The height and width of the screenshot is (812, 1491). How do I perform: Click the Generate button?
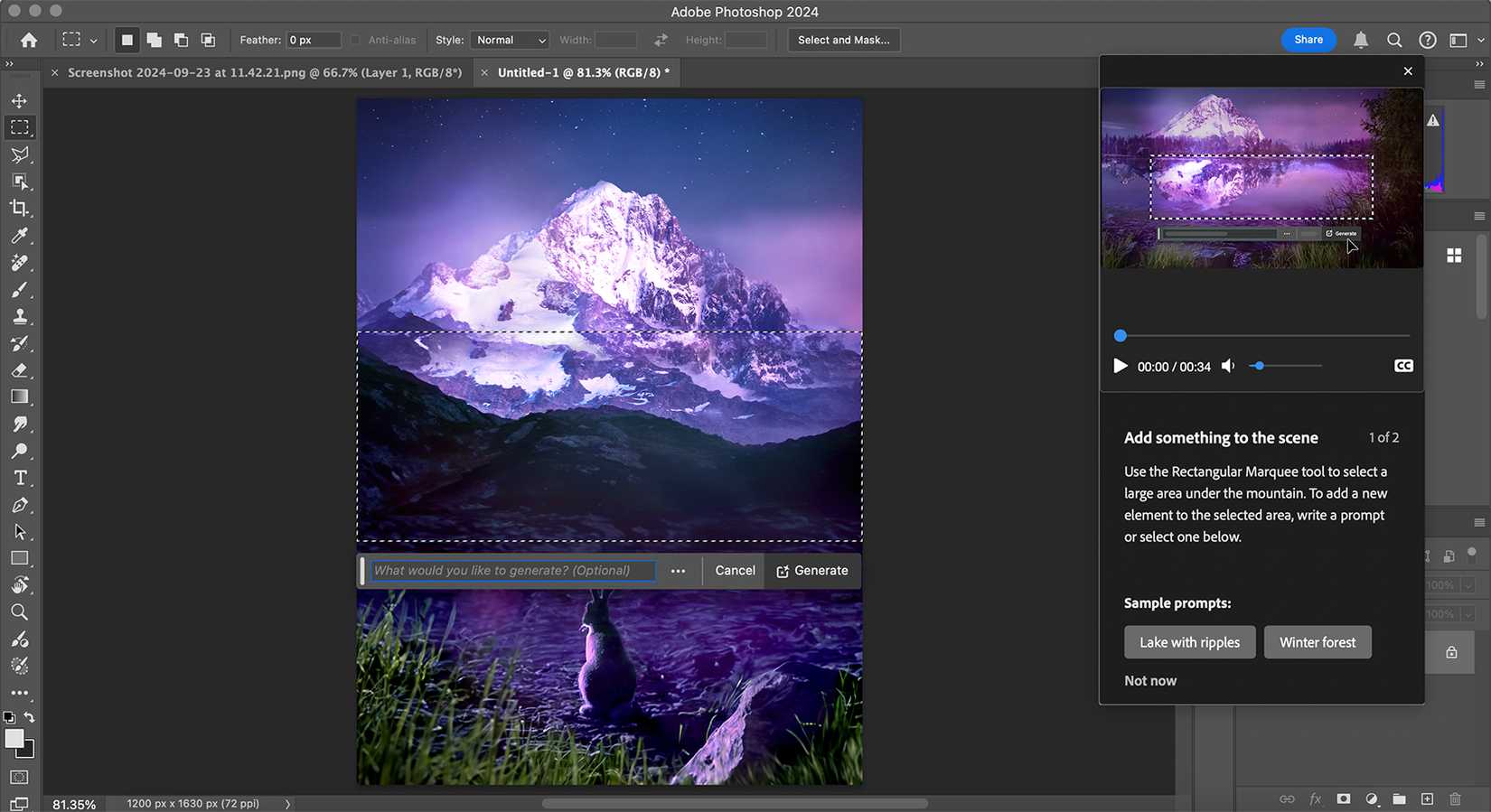812,571
